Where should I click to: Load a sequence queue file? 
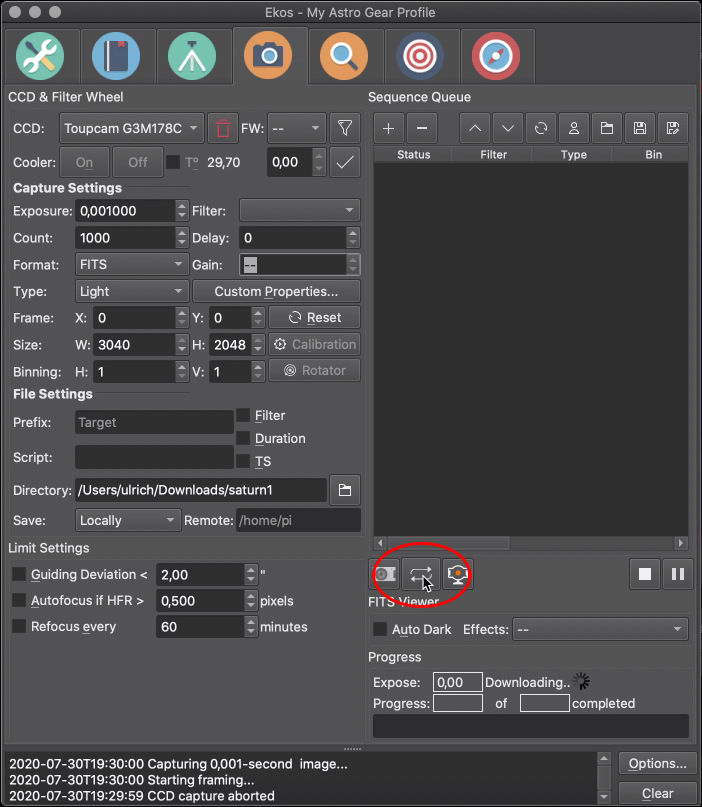point(607,128)
